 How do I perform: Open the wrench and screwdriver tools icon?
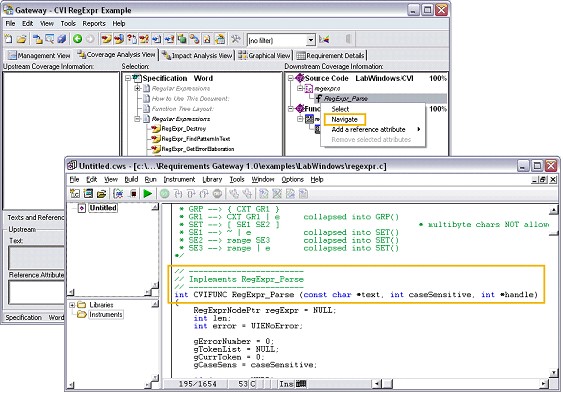click(x=235, y=39)
